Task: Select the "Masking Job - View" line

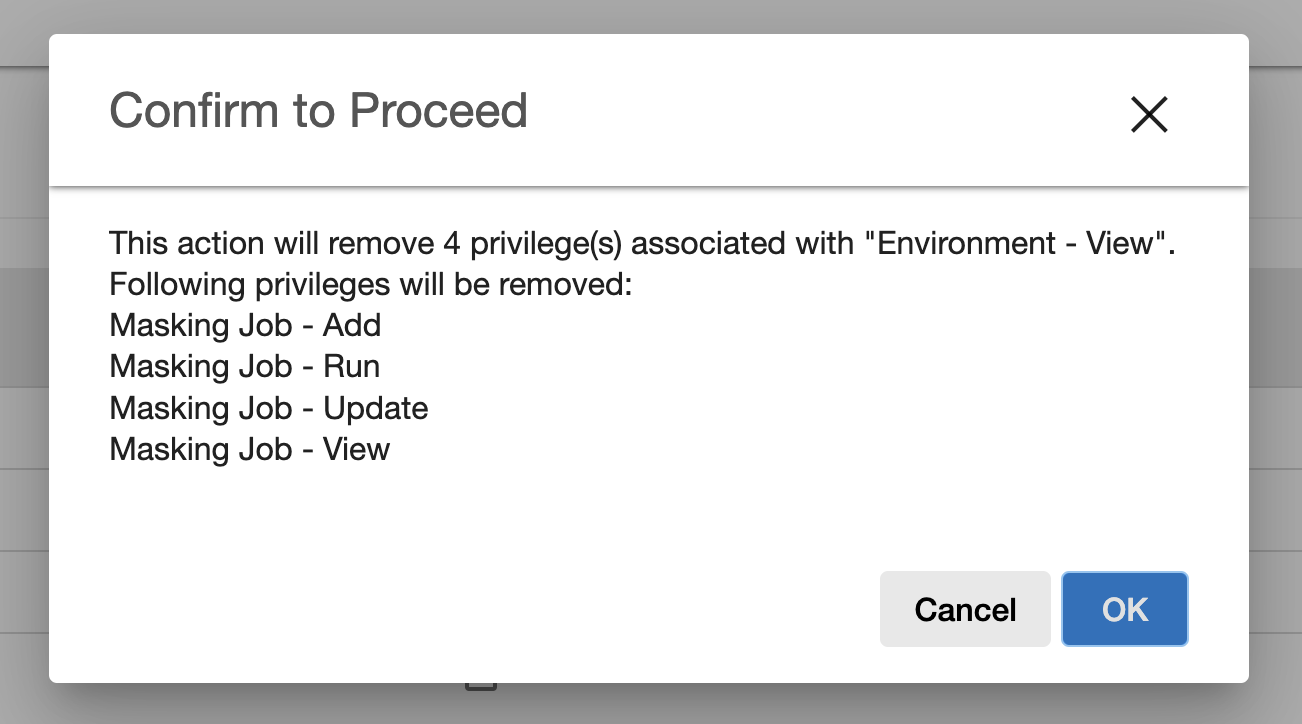Action: (250, 449)
